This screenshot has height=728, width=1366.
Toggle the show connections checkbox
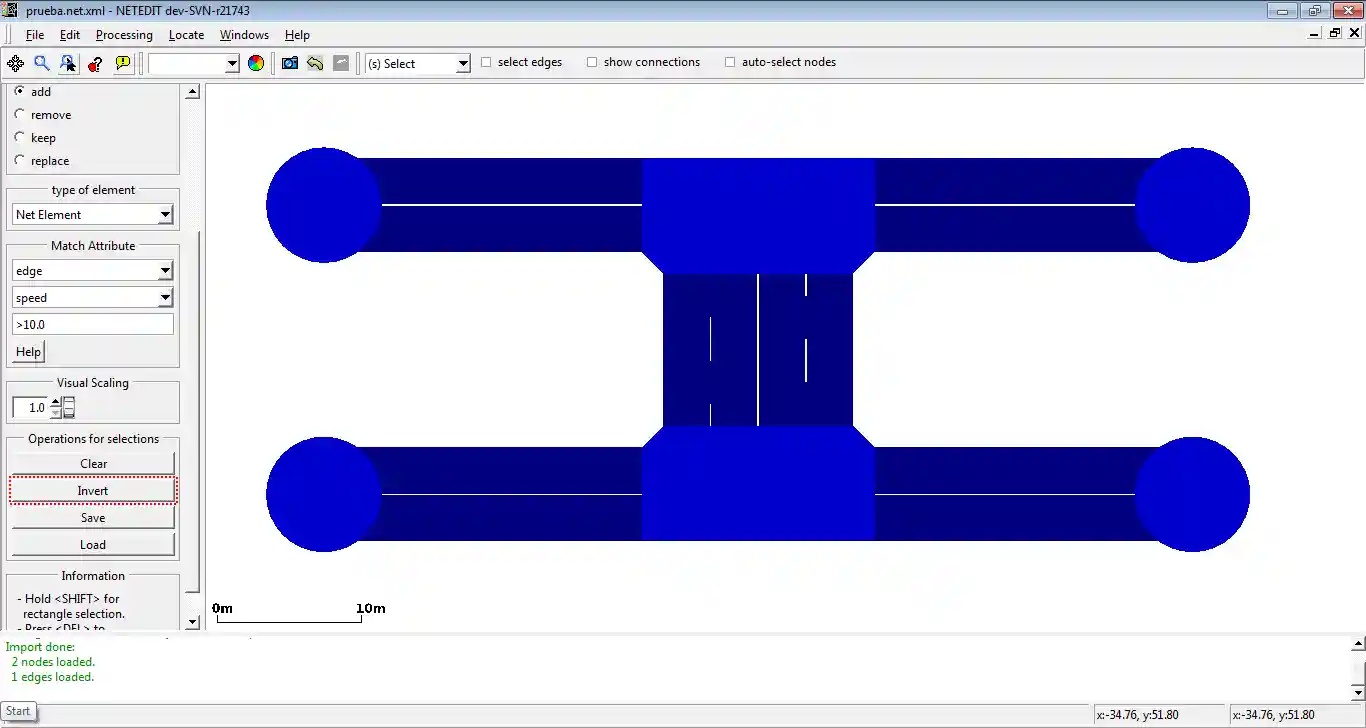[x=592, y=62]
